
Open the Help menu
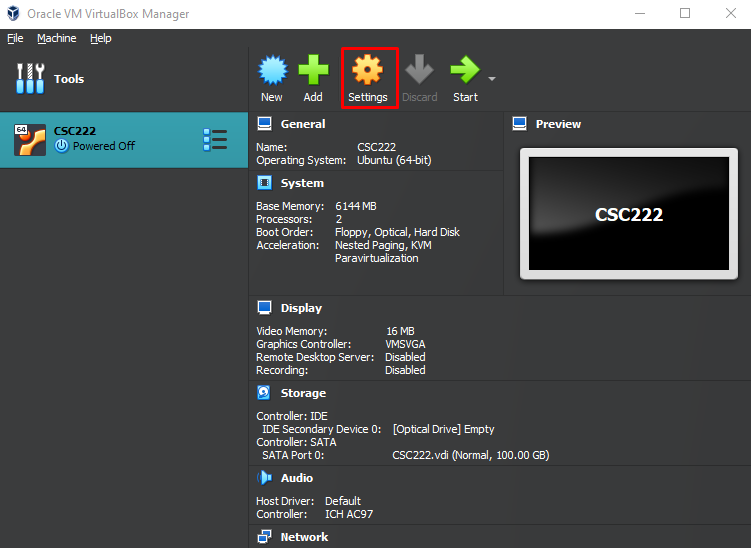click(x=100, y=38)
